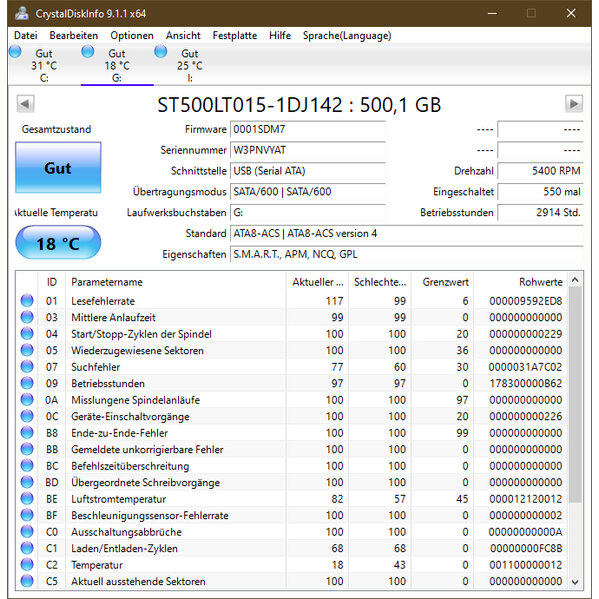Select the C: drive status icon
The image size is (599, 599).
point(15,52)
